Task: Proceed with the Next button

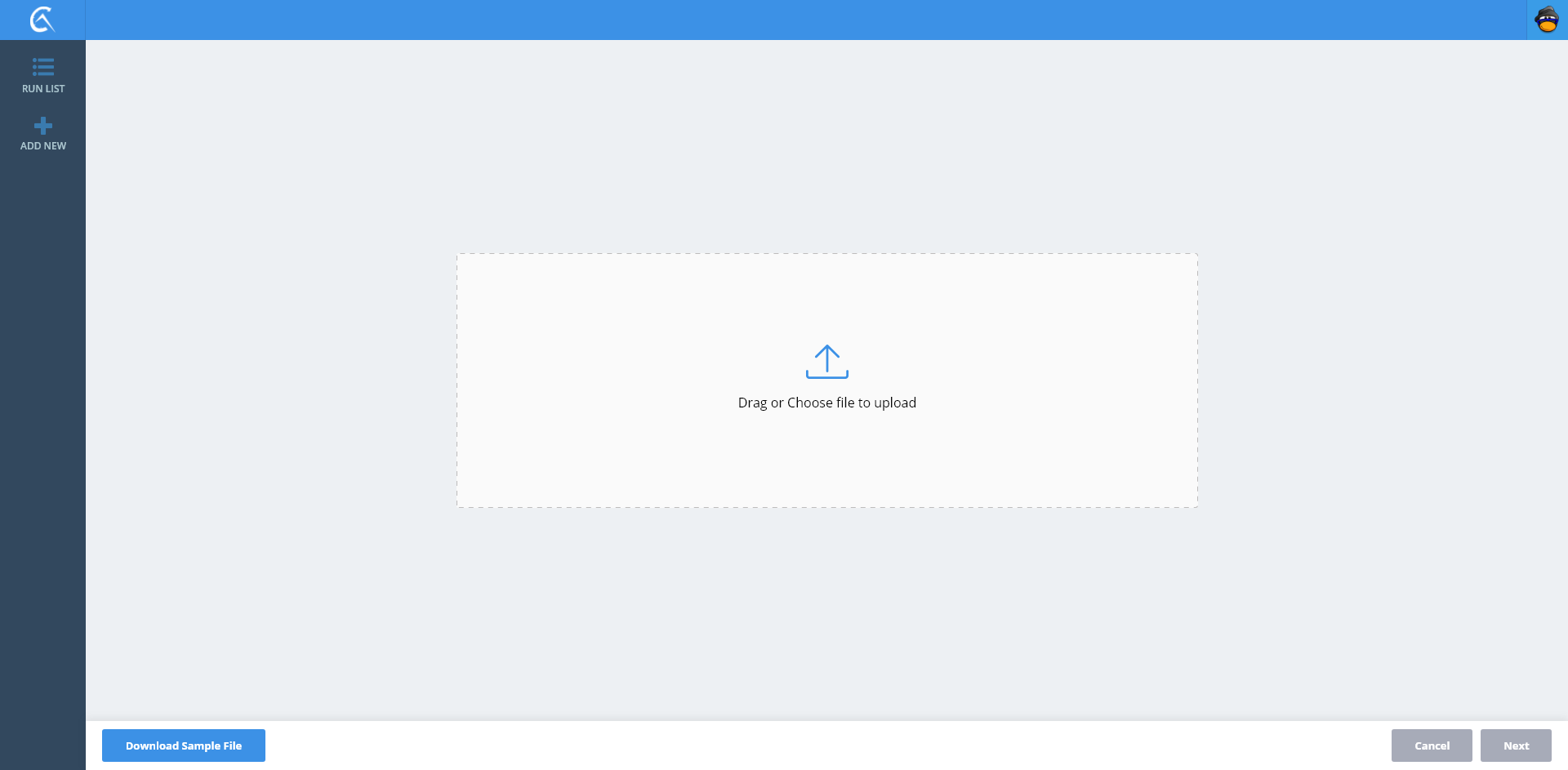Action: [1516, 746]
